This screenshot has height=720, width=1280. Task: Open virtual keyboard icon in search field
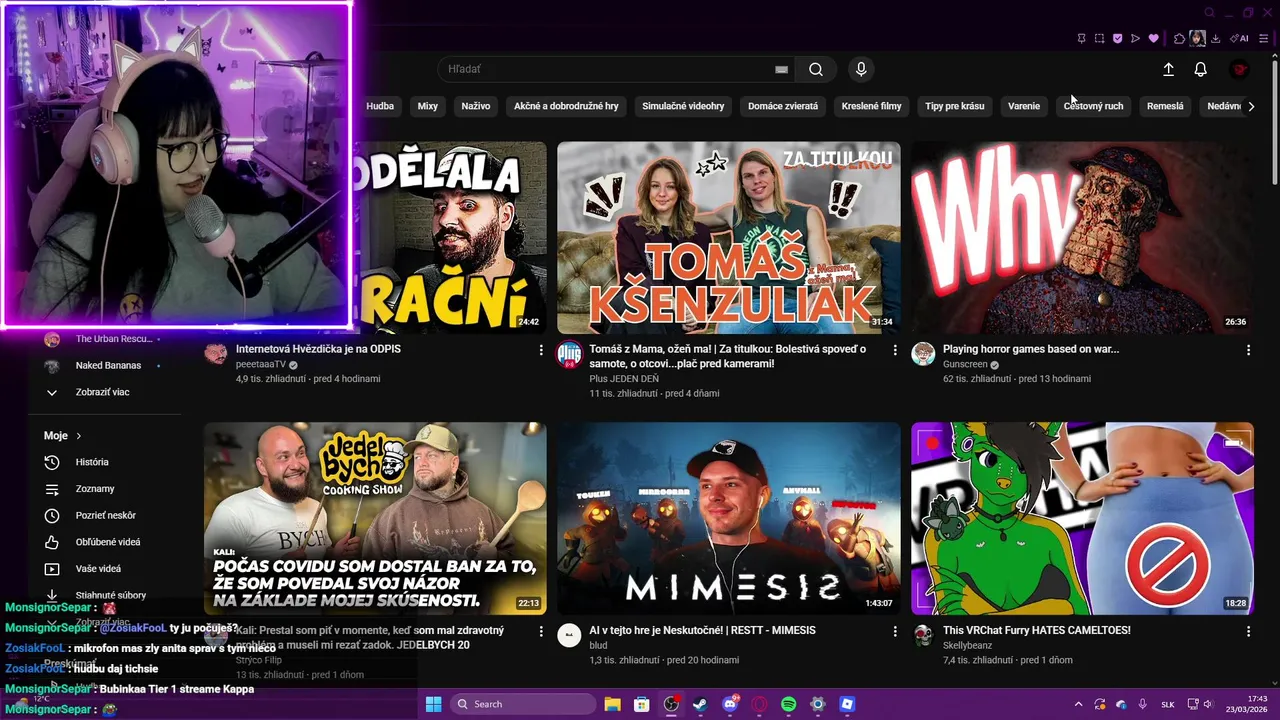point(781,69)
